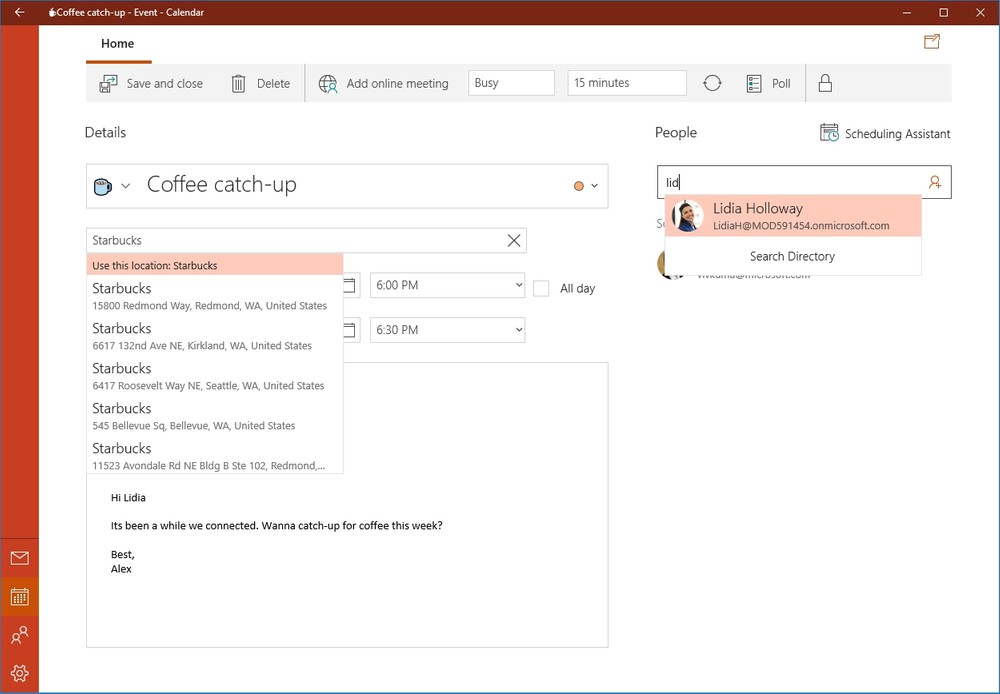The height and width of the screenshot is (694, 1000).
Task: Expand the coffee cup event icon picker
Action: (112, 186)
